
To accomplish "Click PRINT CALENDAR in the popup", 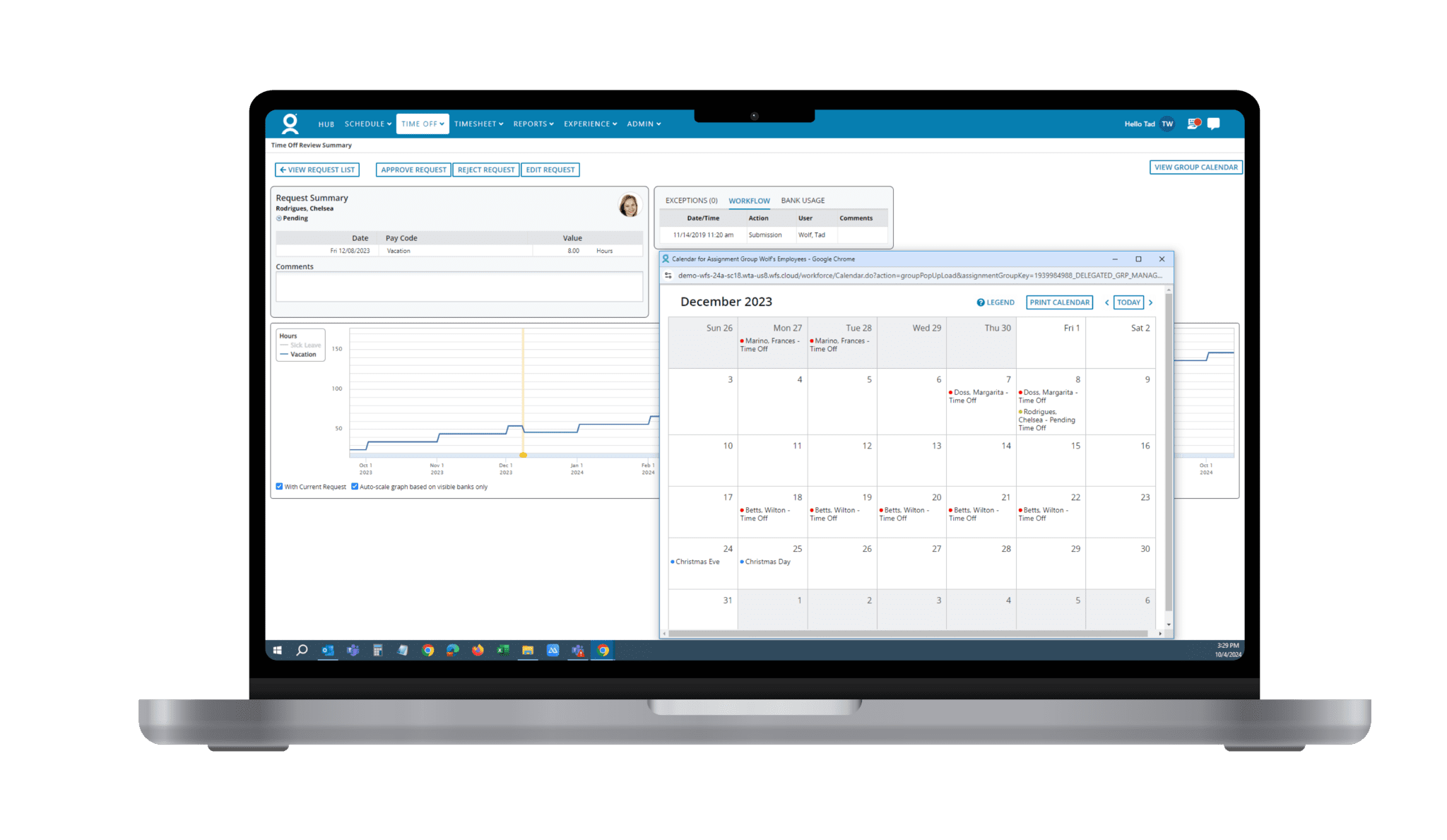I will coord(1059,302).
